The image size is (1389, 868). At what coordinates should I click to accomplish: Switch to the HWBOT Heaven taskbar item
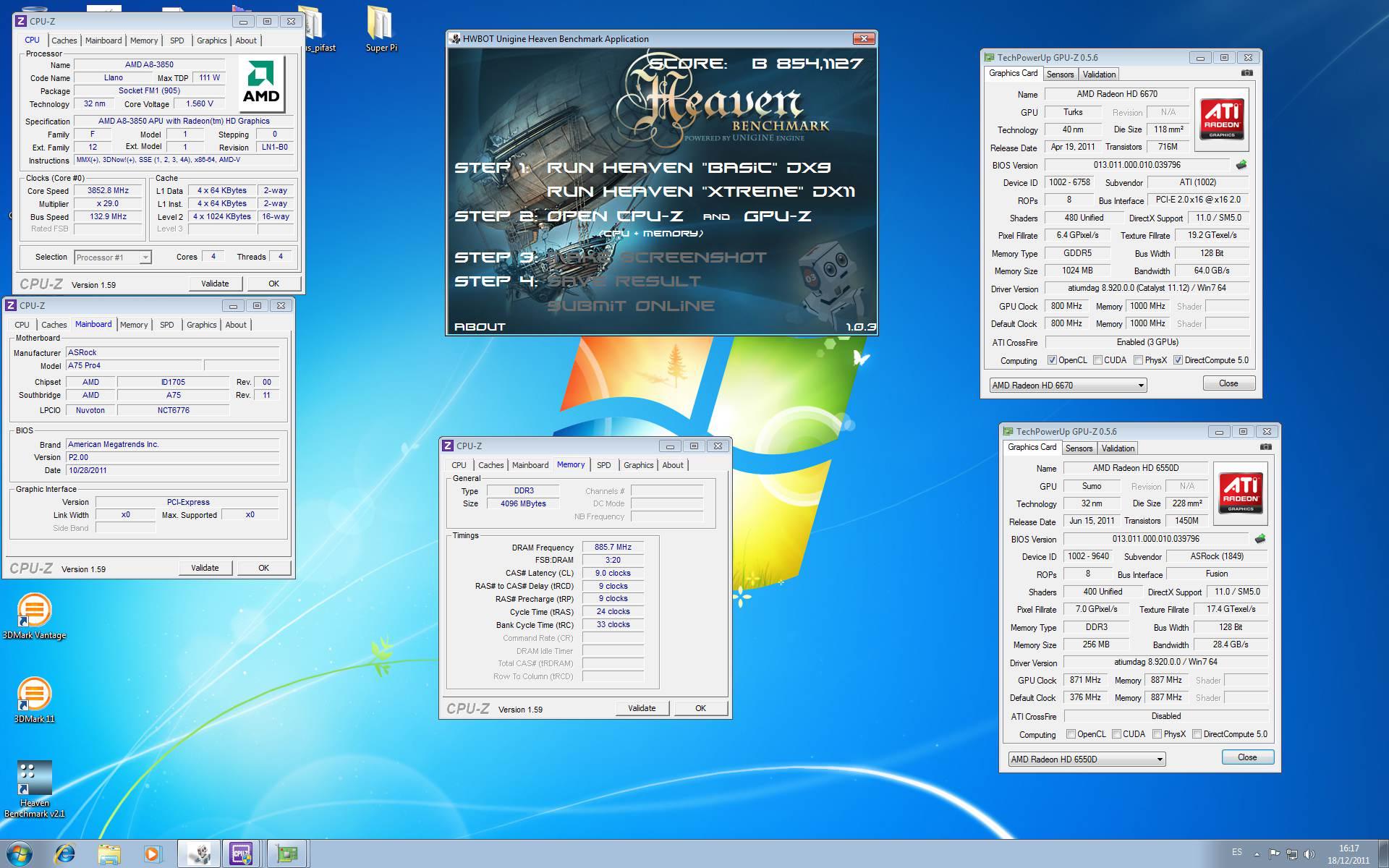(x=199, y=854)
